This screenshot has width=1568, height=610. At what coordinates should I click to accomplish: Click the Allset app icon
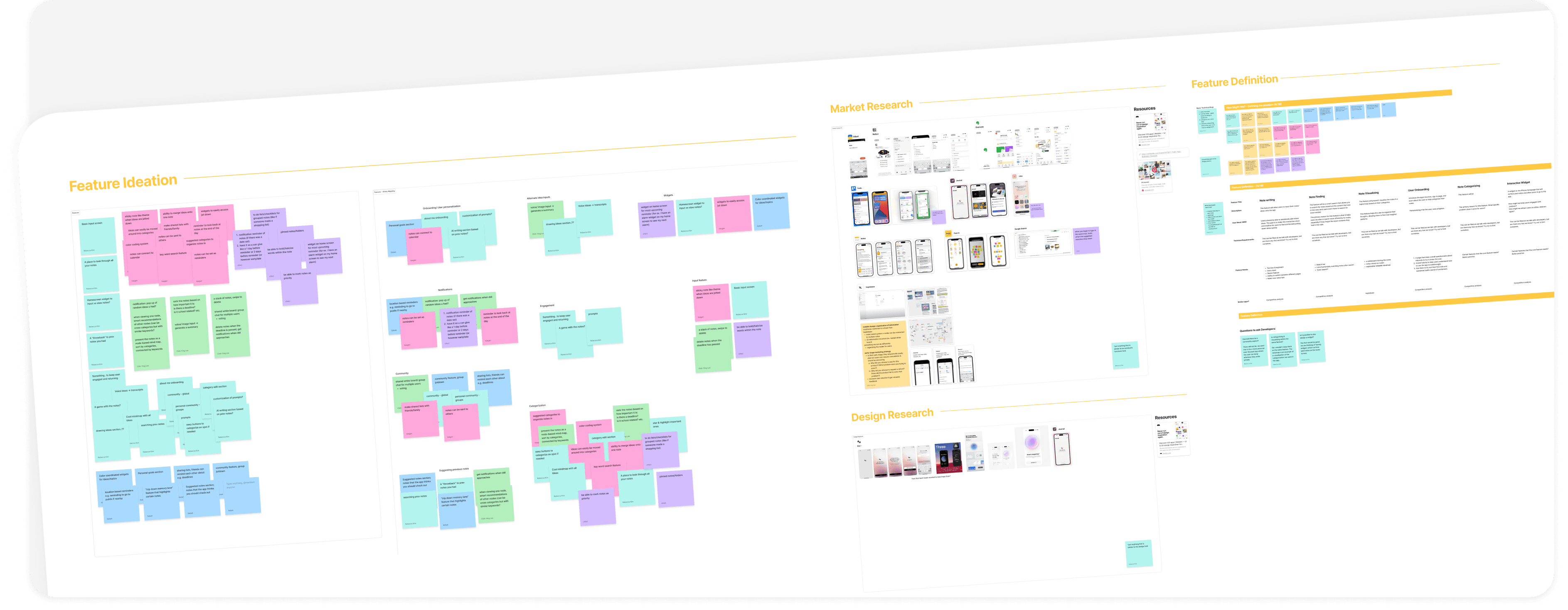(850, 137)
